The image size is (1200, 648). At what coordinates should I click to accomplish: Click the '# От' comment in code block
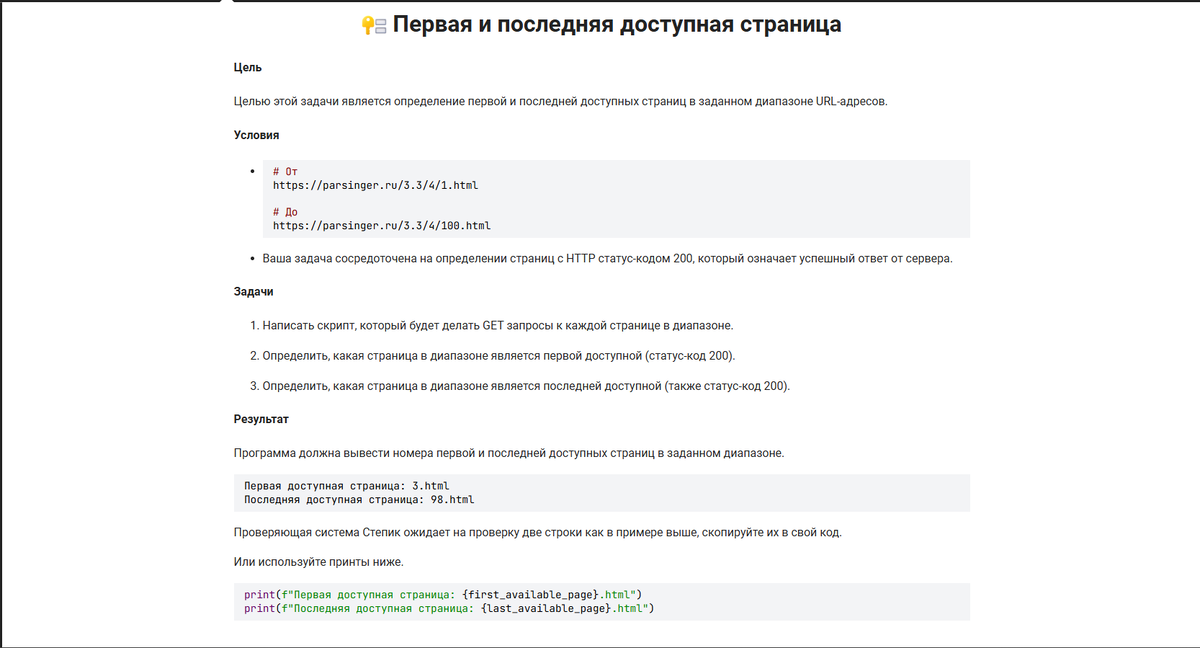point(285,172)
